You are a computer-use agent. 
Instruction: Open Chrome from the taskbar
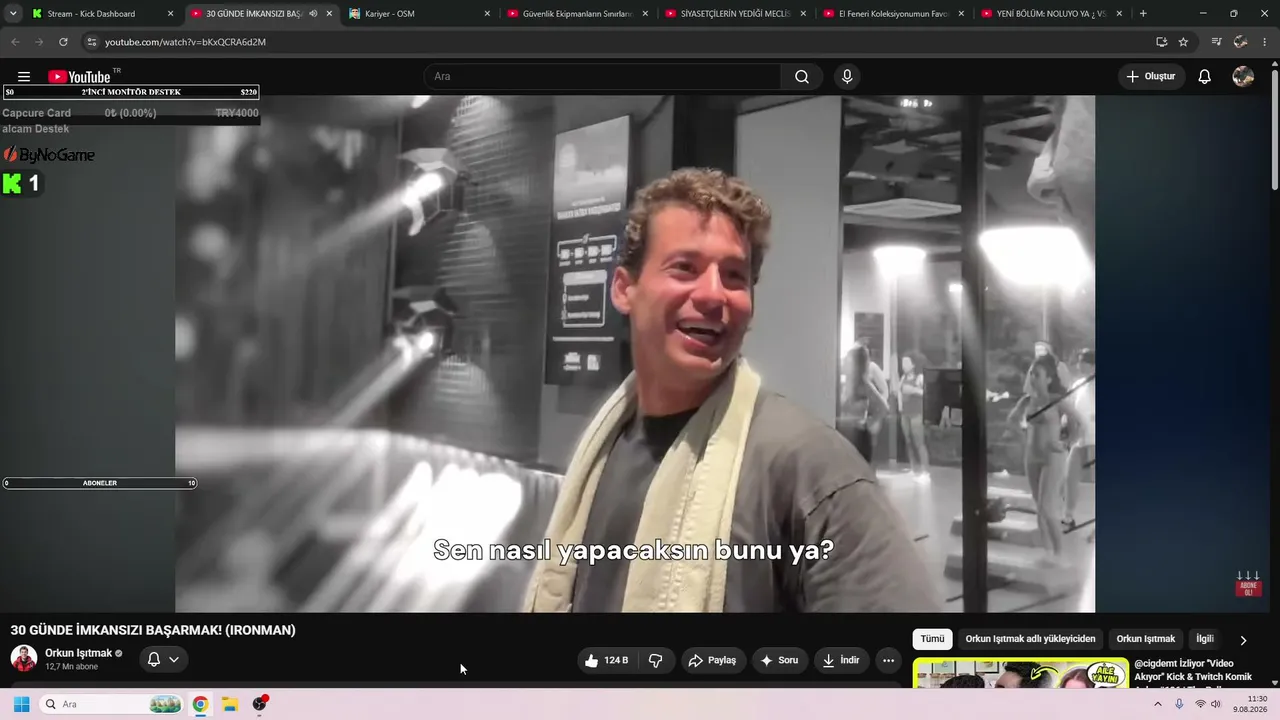pyautogui.click(x=200, y=704)
